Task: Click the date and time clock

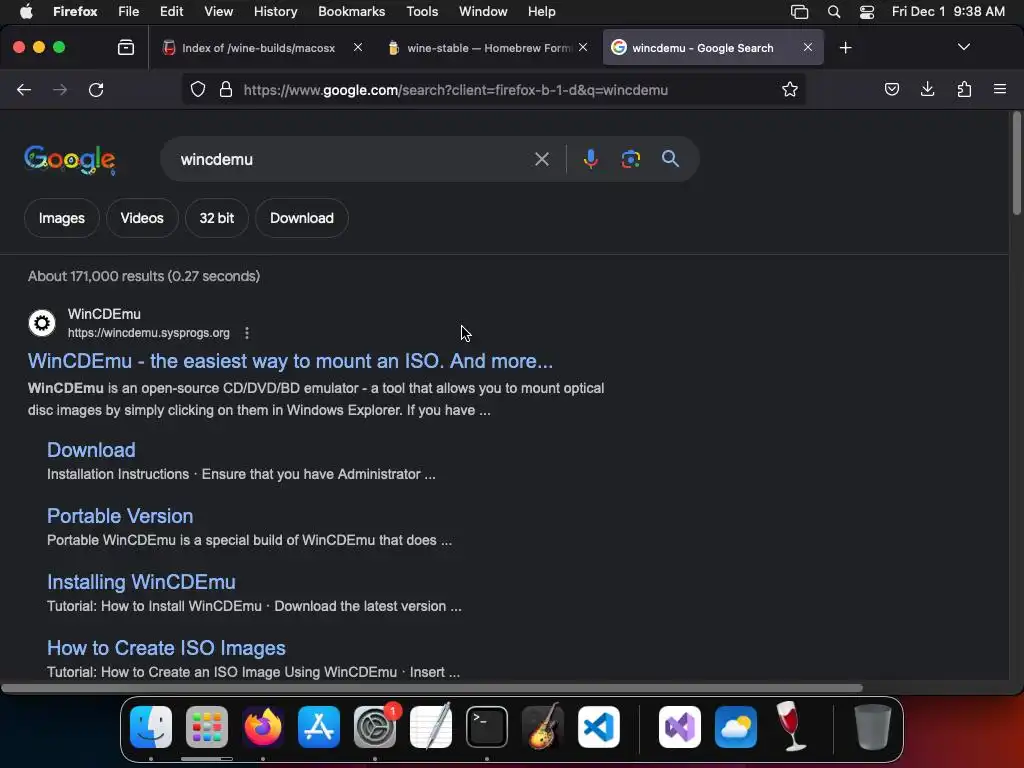Action: point(948,11)
